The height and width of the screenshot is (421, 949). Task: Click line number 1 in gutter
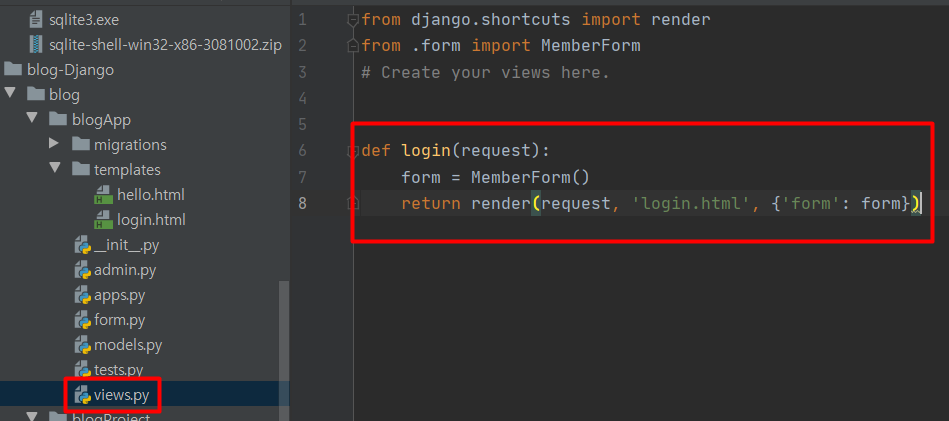tap(303, 20)
